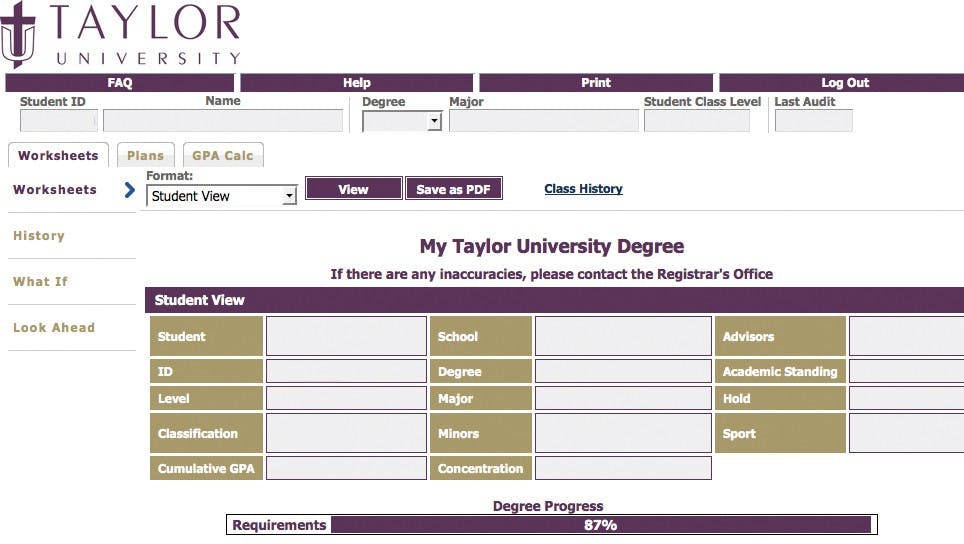Open What If in the sidebar

(40, 282)
